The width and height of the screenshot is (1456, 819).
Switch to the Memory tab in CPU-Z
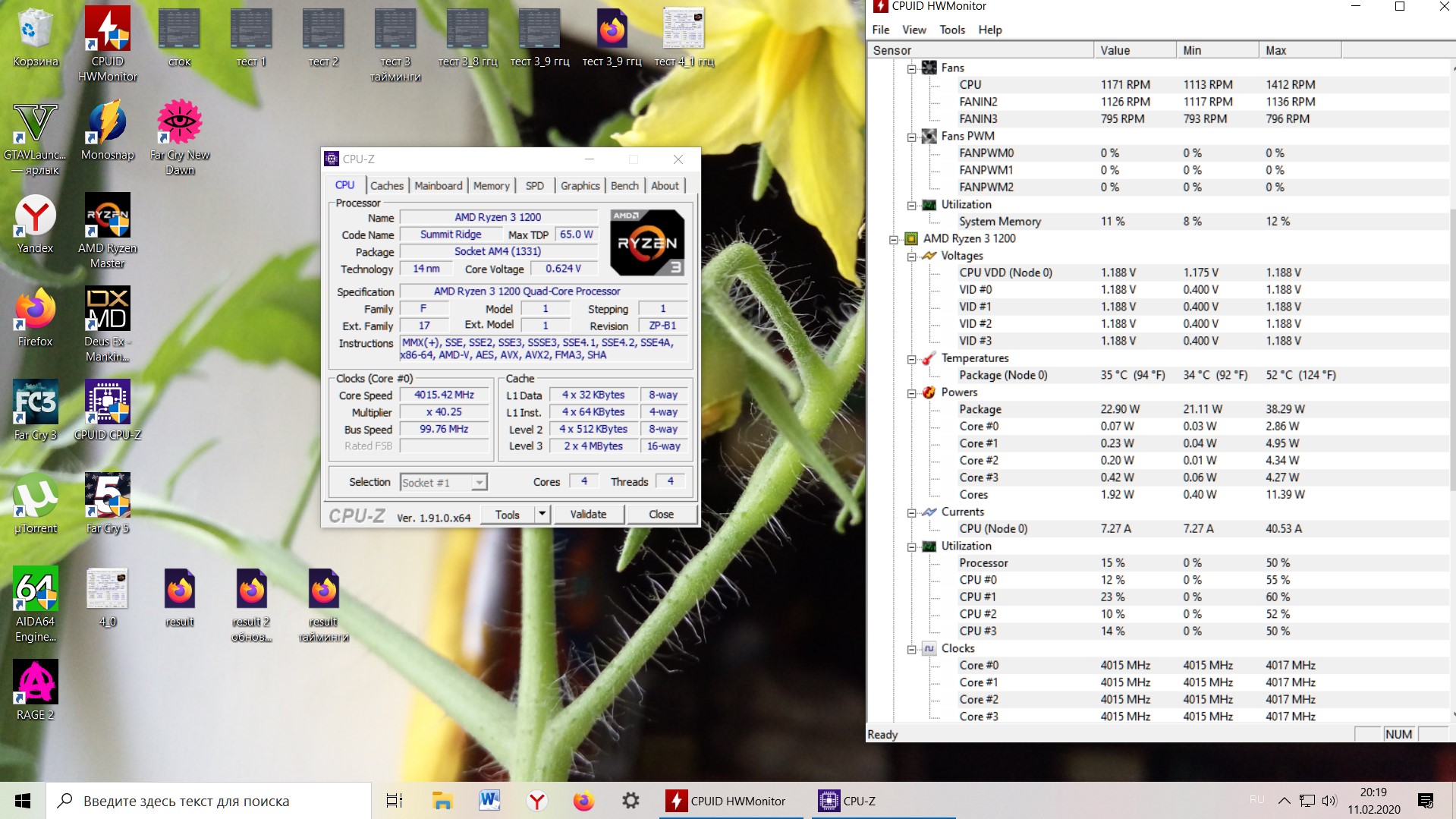point(491,186)
